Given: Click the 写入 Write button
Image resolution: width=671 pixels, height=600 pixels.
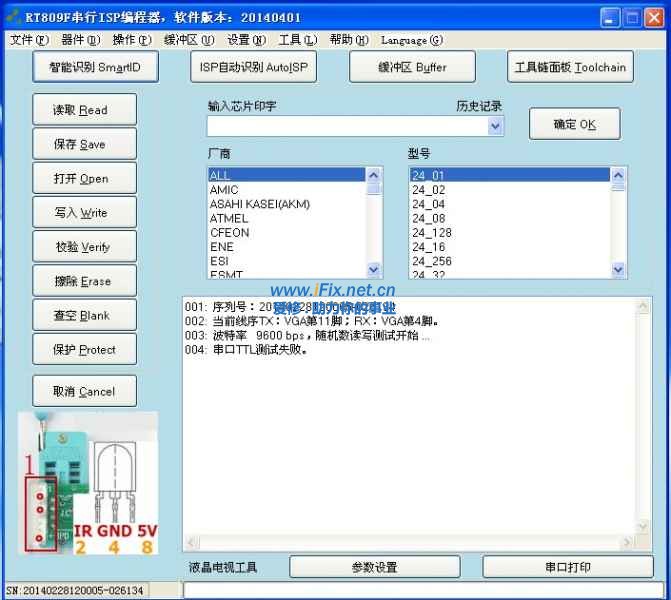Looking at the screenshot, I should [x=85, y=213].
